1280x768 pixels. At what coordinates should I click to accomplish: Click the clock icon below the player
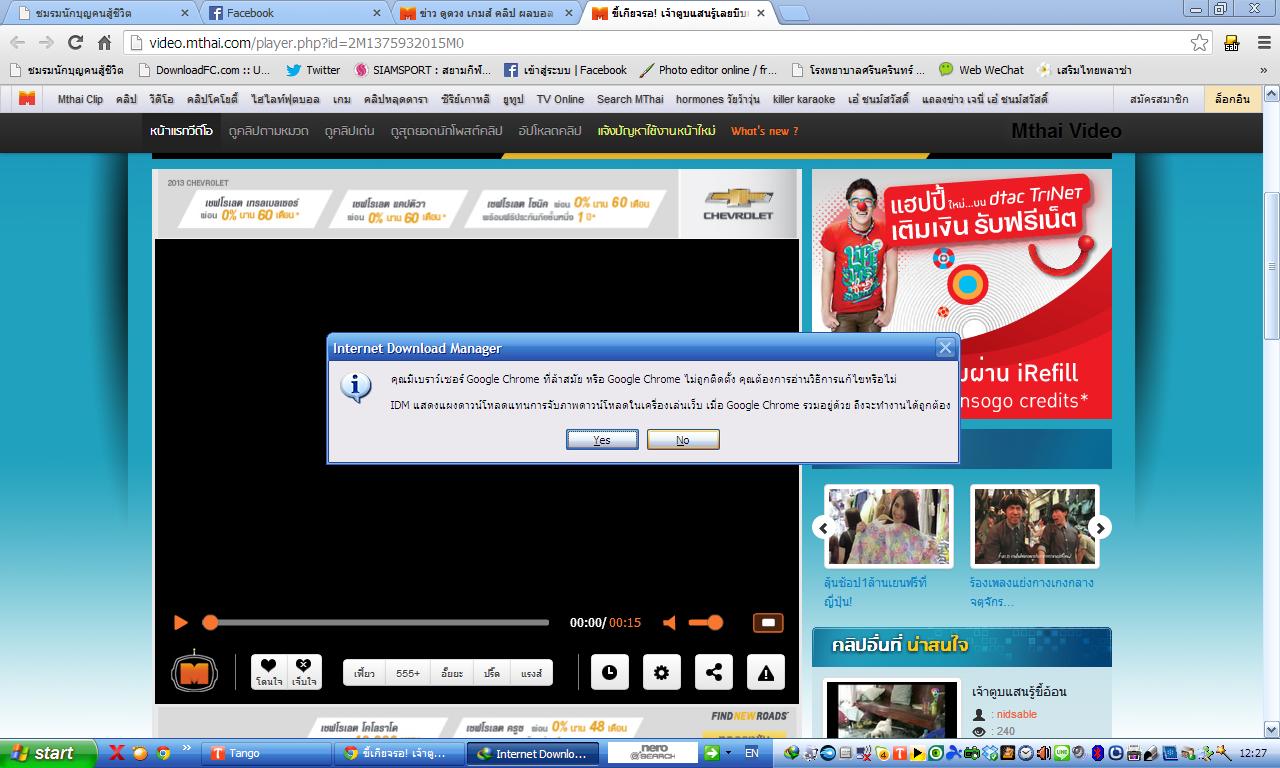click(x=609, y=673)
